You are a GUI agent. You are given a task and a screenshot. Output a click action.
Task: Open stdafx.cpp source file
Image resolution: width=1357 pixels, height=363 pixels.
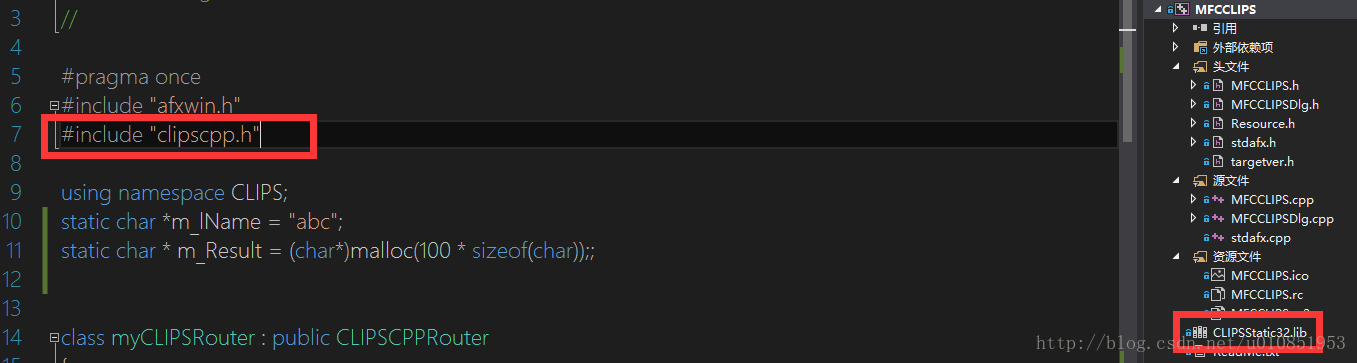click(x=1261, y=237)
